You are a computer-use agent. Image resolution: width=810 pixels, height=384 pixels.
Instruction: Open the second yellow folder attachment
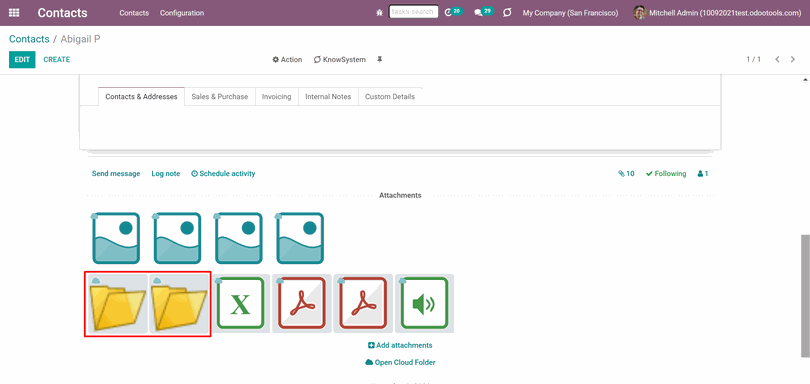[179, 304]
